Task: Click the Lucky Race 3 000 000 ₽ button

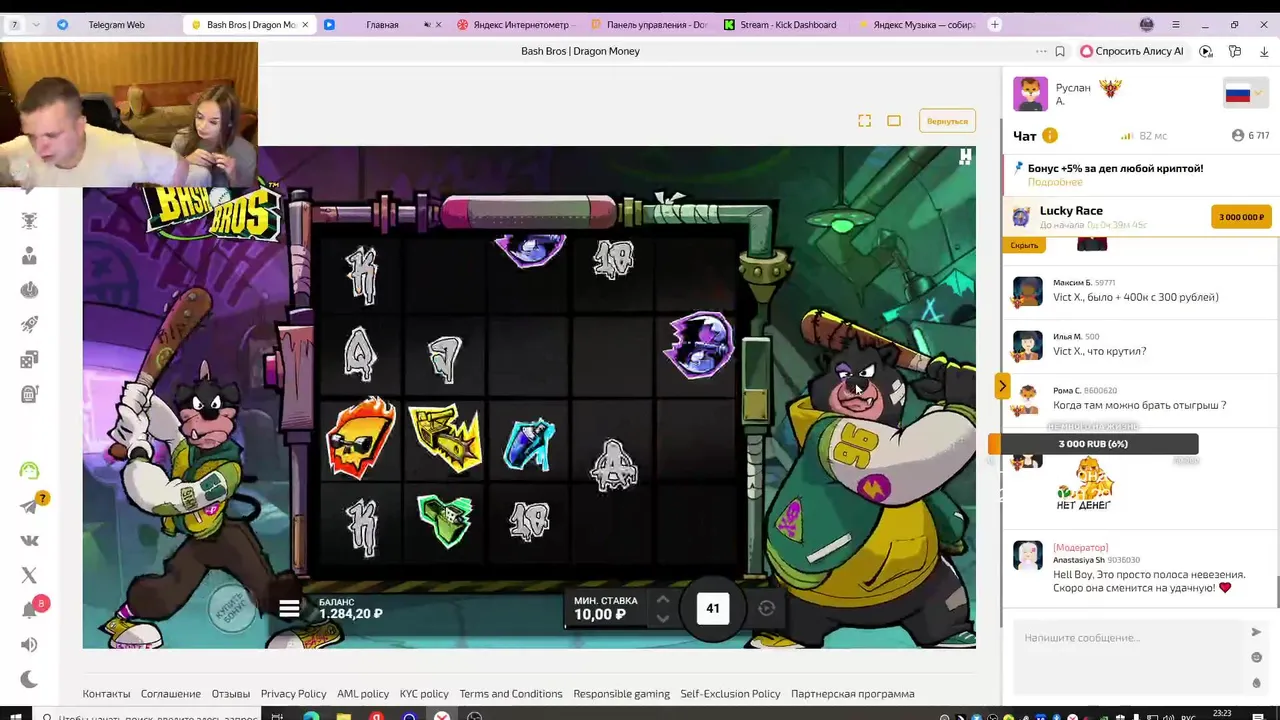Action: (x=1241, y=217)
